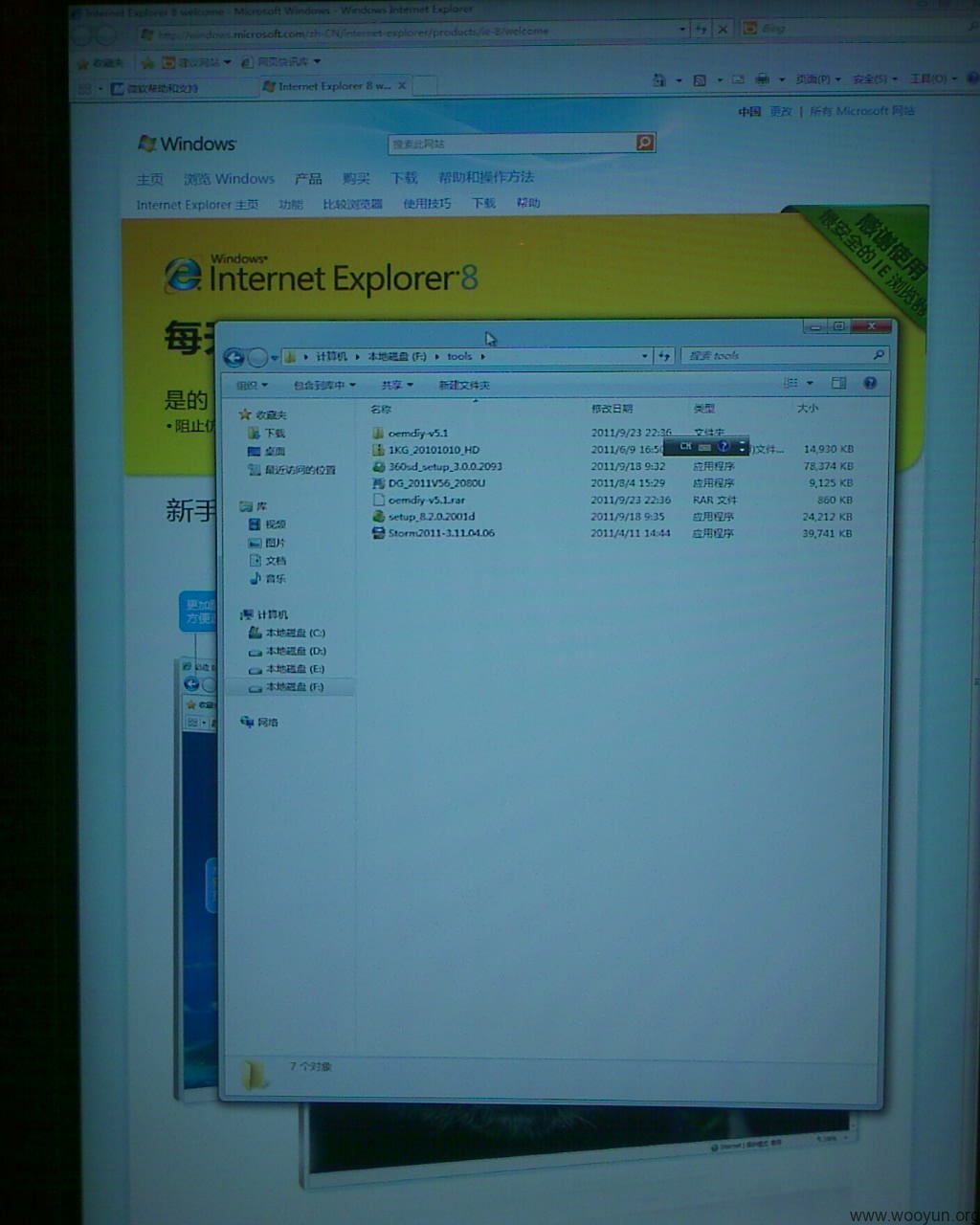Open the Explorer address bar history dropdown
Viewport: 980px width, 1225px height.
click(644, 356)
